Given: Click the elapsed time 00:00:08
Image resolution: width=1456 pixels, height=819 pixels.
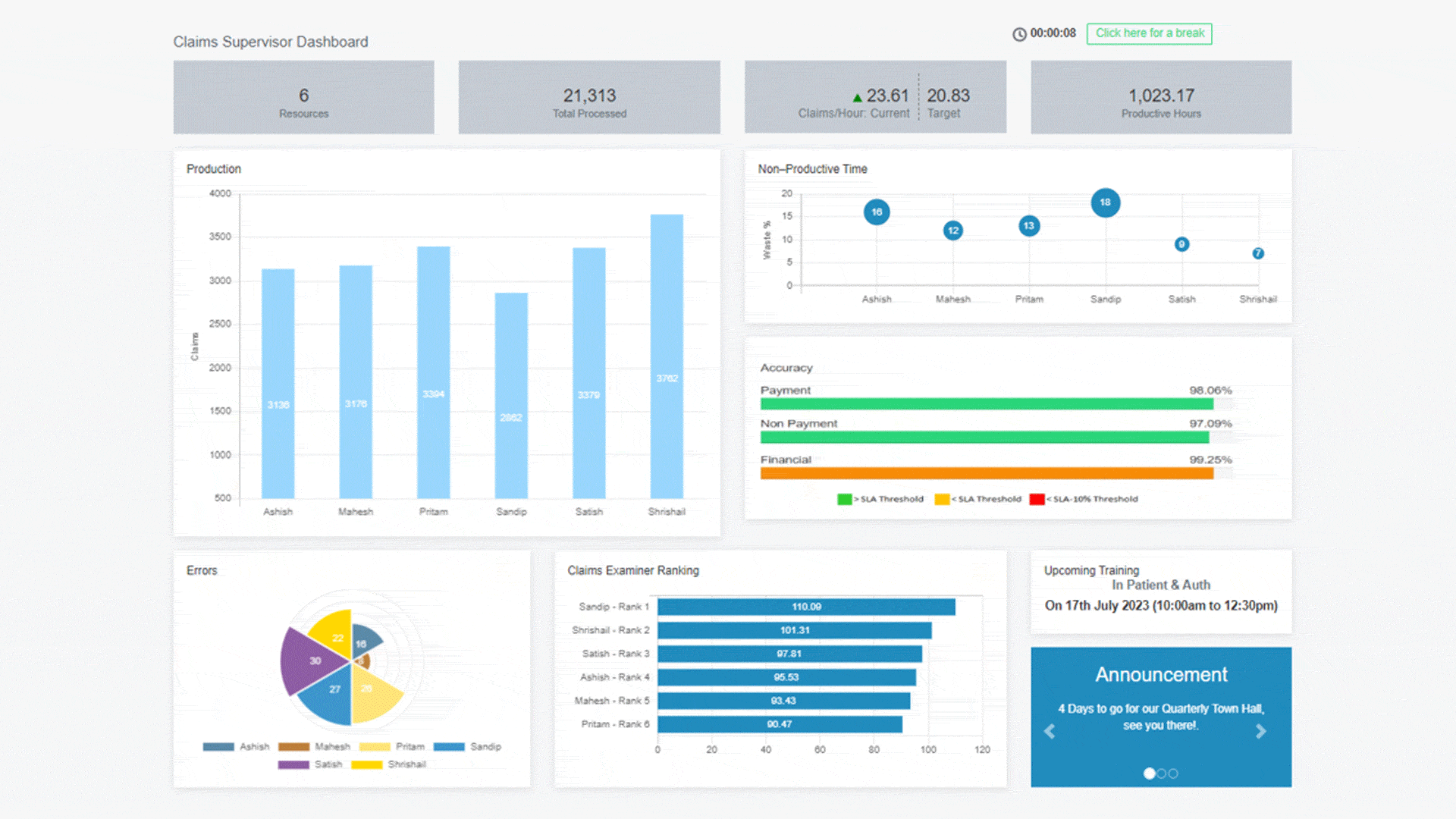Looking at the screenshot, I should tap(1053, 33).
